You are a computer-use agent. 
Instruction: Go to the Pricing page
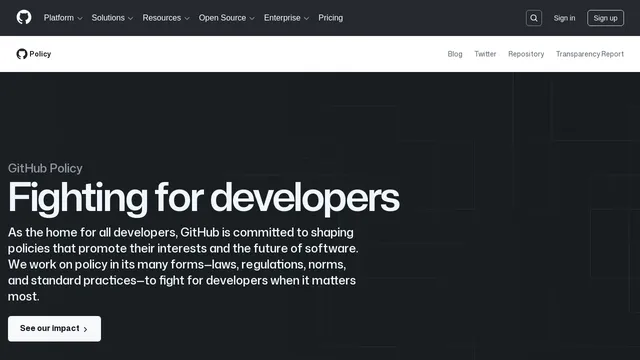pyautogui.click(x=331, y=18)
